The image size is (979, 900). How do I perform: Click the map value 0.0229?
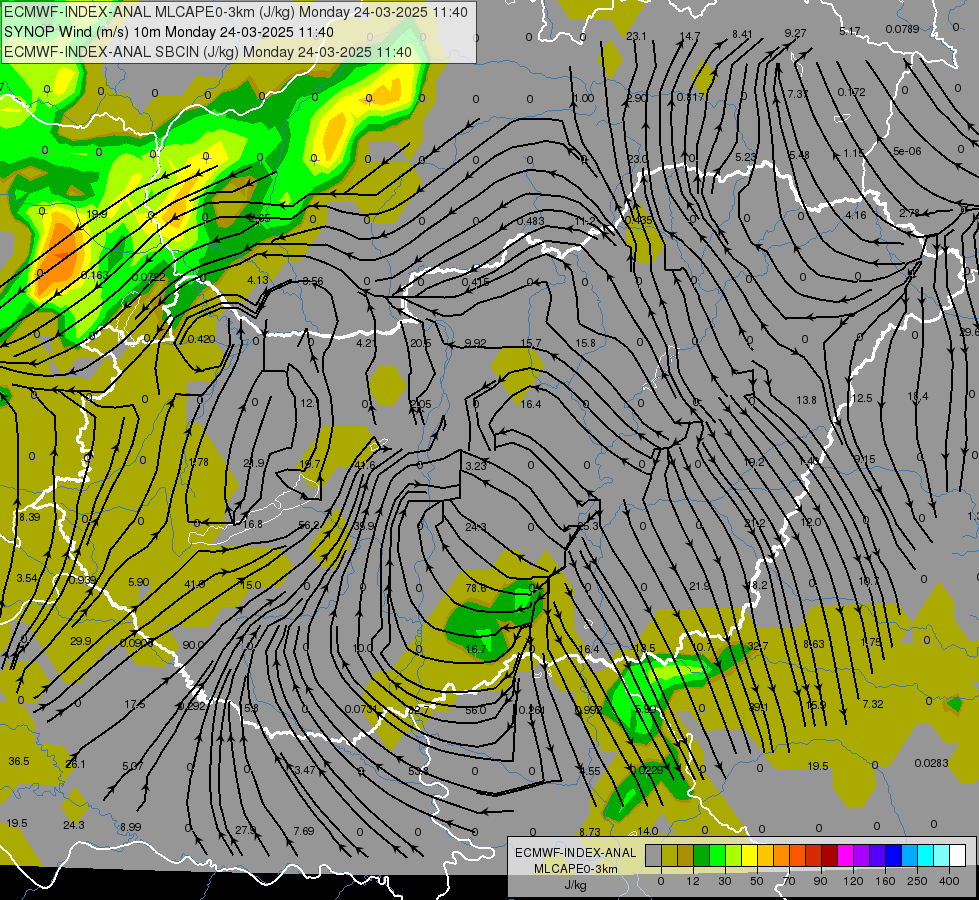coord(647,769)
